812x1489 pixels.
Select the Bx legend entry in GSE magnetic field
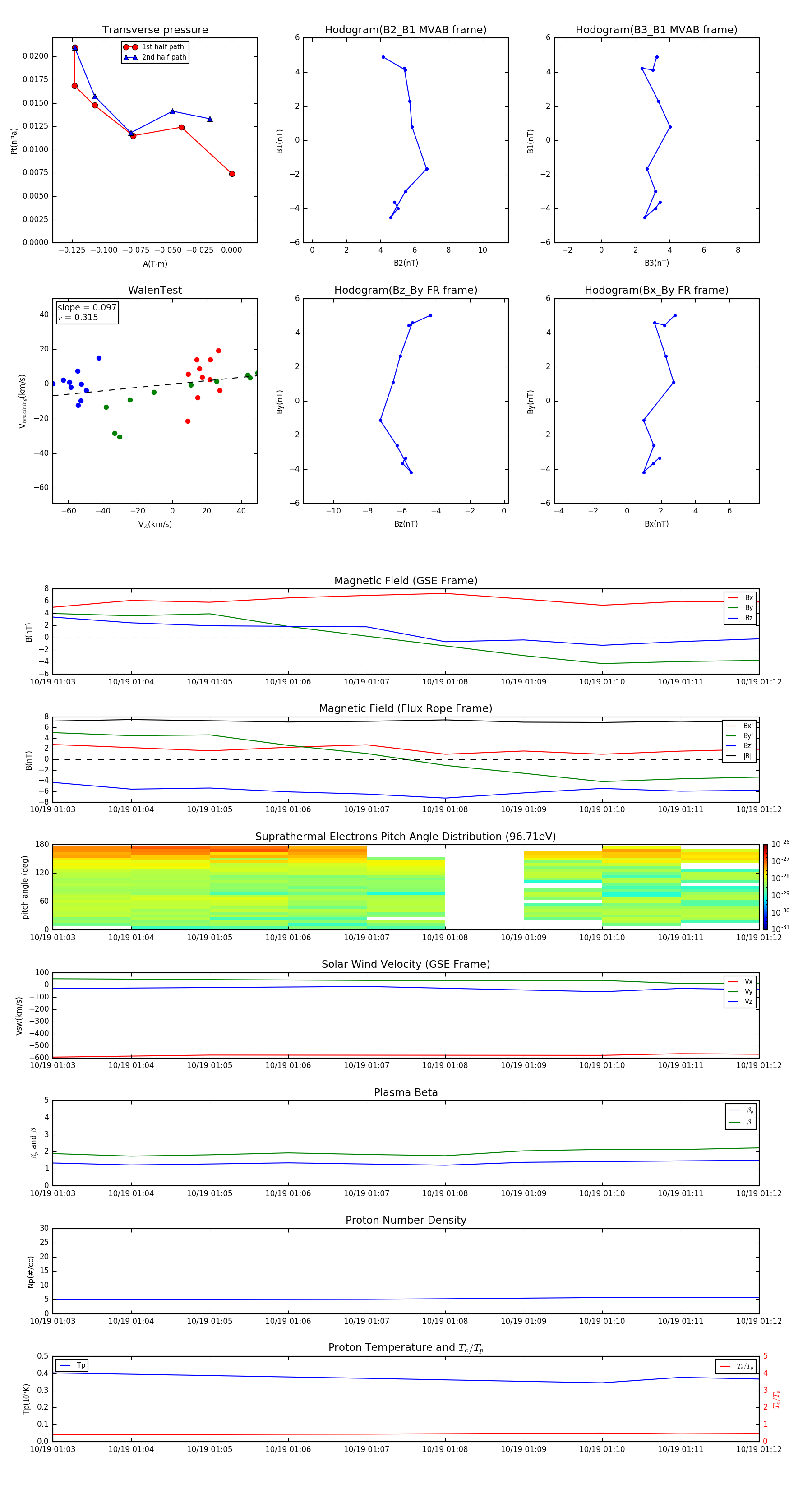(740, 598)
